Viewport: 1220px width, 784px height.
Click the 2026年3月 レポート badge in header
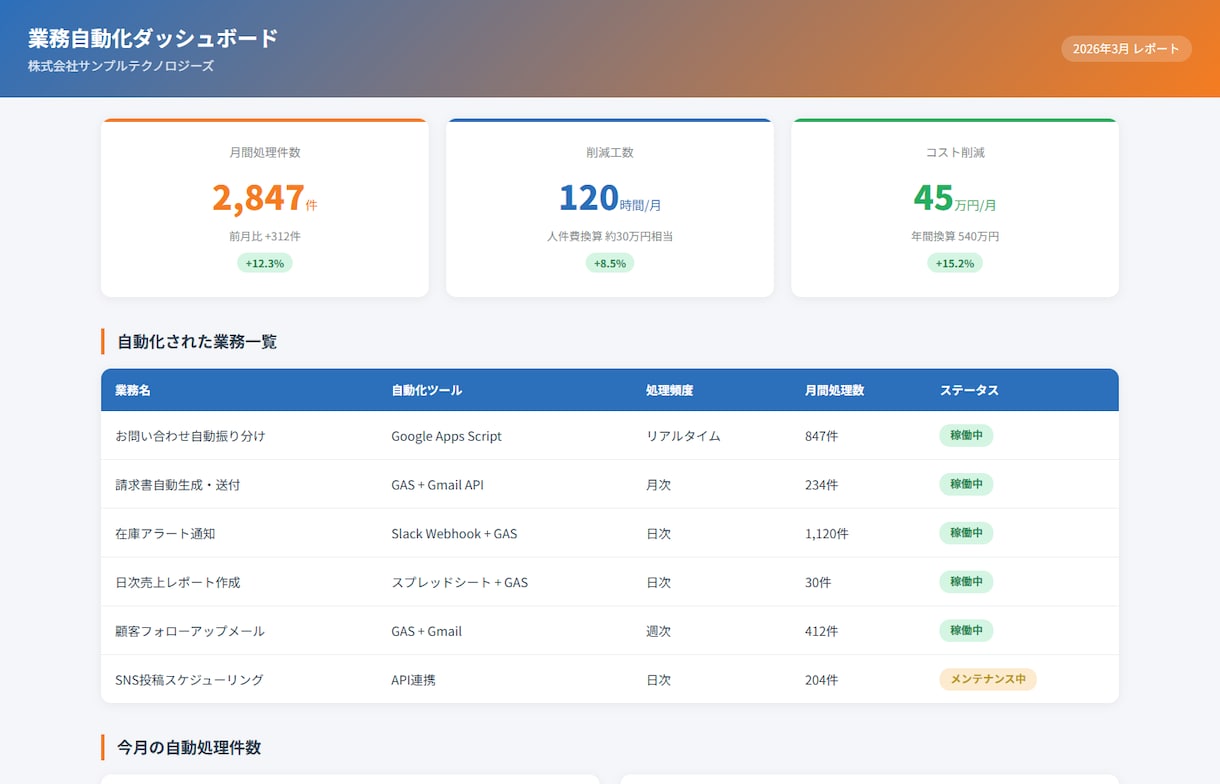(1126, 49)
